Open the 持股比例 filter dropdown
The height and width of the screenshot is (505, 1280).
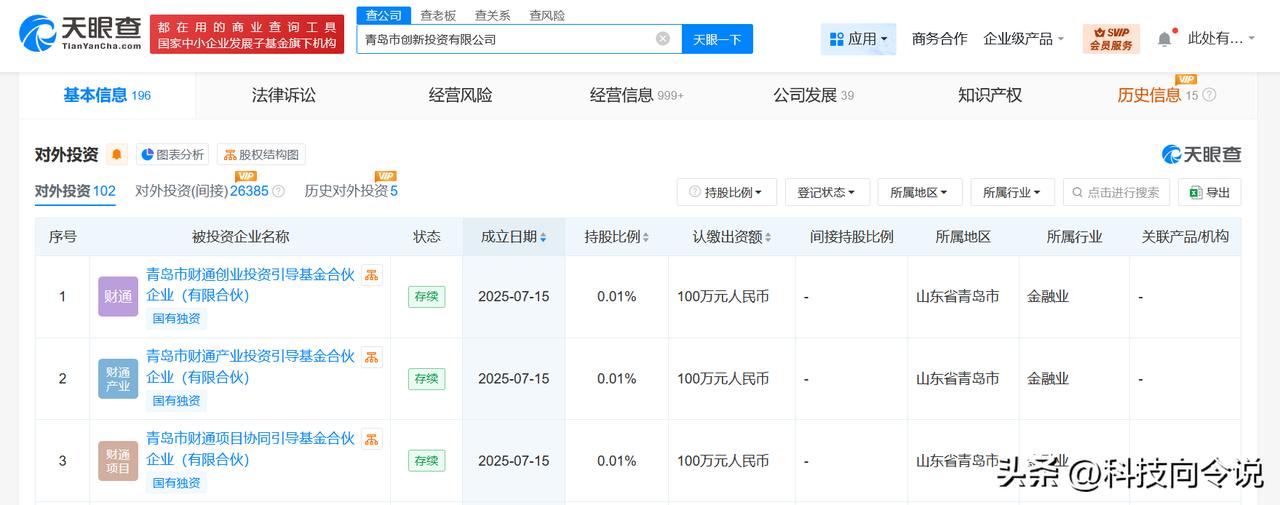coord(727,192)
